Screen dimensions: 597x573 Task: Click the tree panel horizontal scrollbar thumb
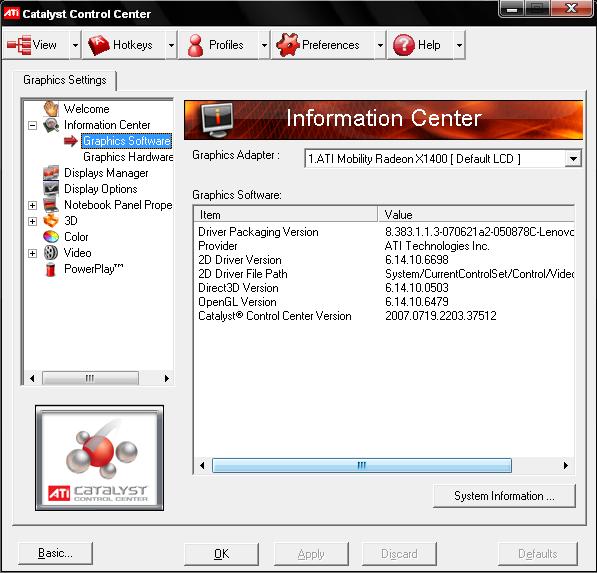click(90, 378)
